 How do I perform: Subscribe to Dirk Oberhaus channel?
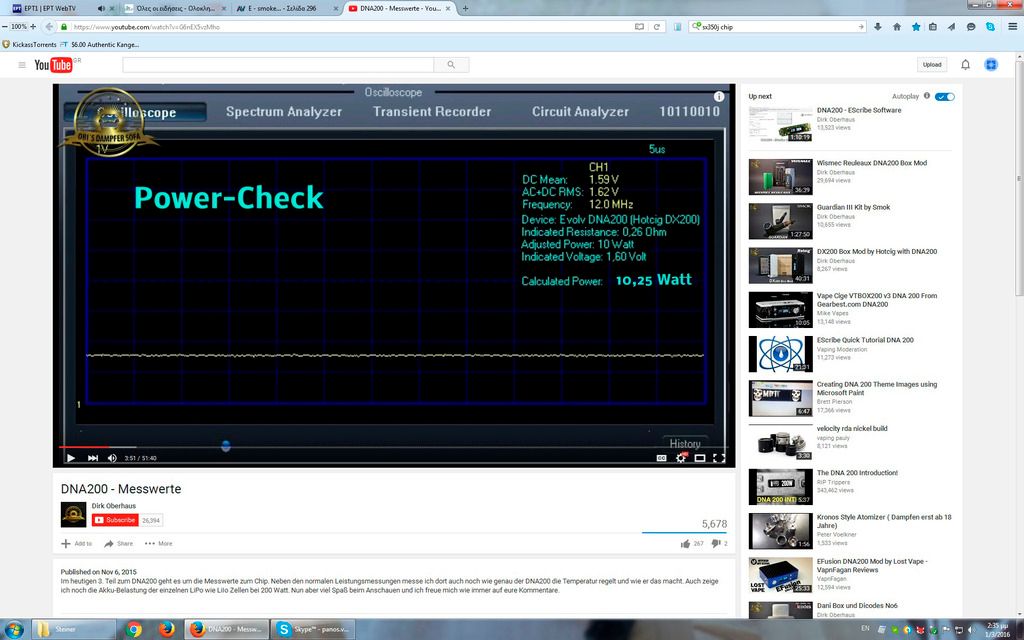pyautogui.click(x=115, y=520)
